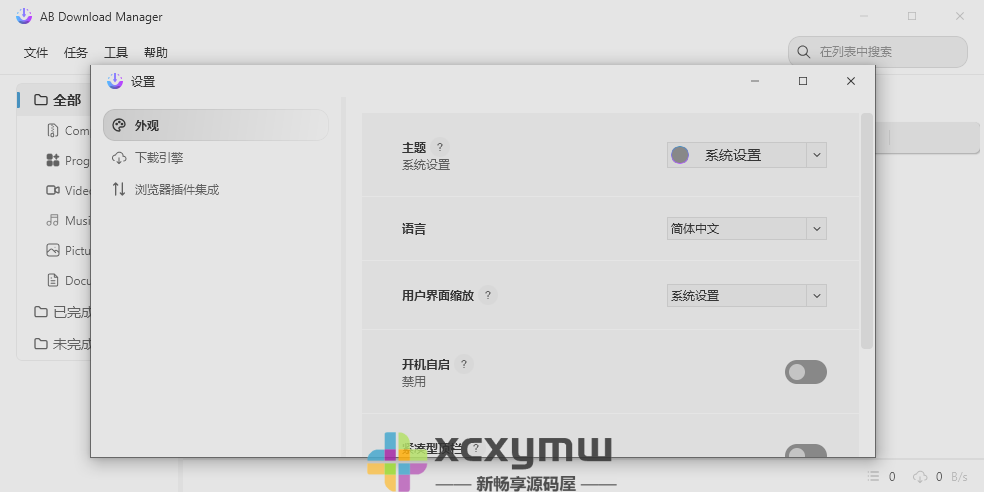Select the Programs category in main sidebar
Viewport: 984px width, 492px height.
pos(68,161)
